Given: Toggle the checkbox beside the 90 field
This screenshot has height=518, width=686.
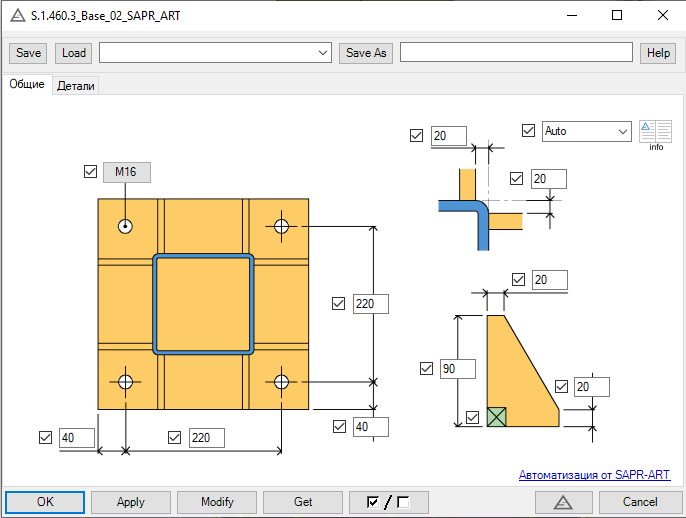Looking at the screenshot, I should point(427,369).
